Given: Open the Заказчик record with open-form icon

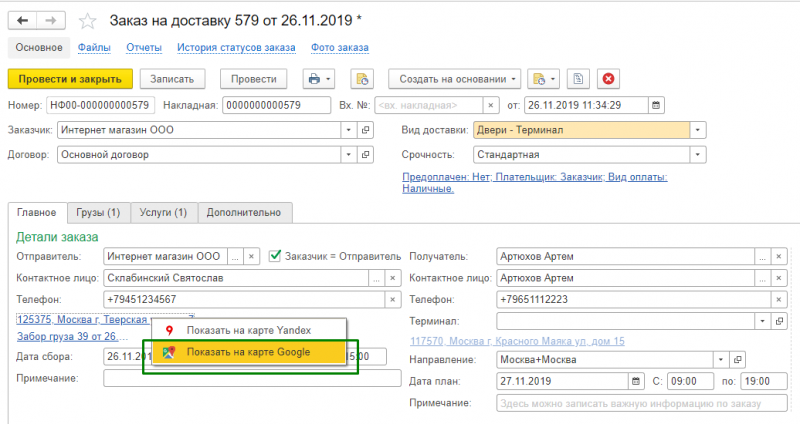Looking at the screenshot, I should tap(365, 129).
